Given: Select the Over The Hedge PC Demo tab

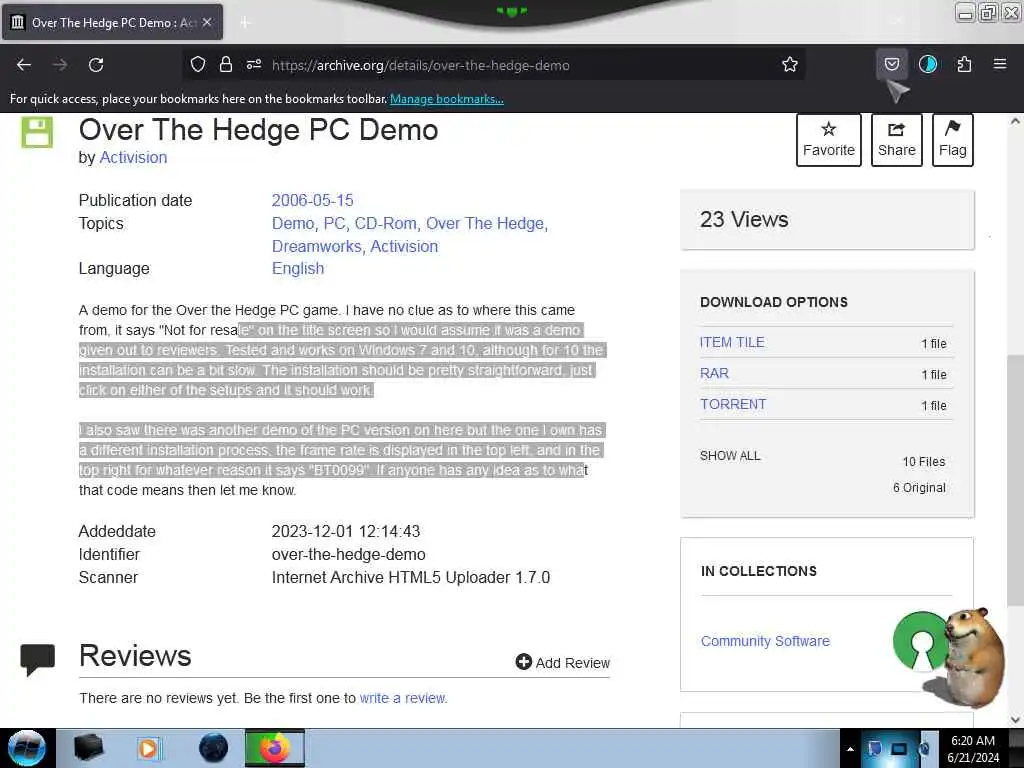Looking at the screenshot, I should click(112, 22).
